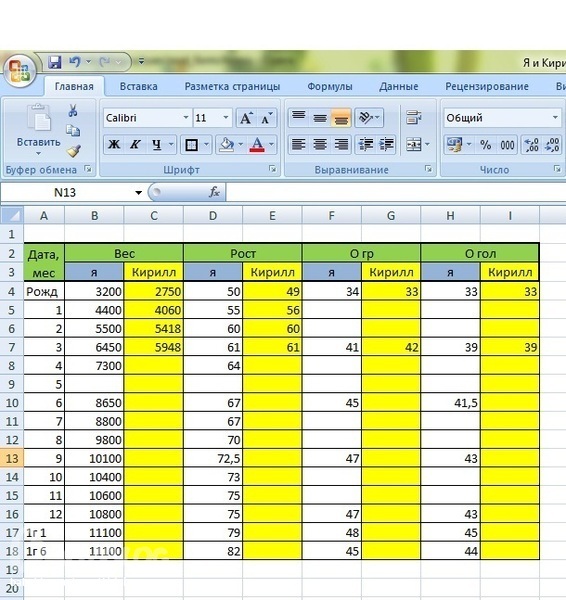Select column C header
This screenshot has width=566, height=600.
154,216
